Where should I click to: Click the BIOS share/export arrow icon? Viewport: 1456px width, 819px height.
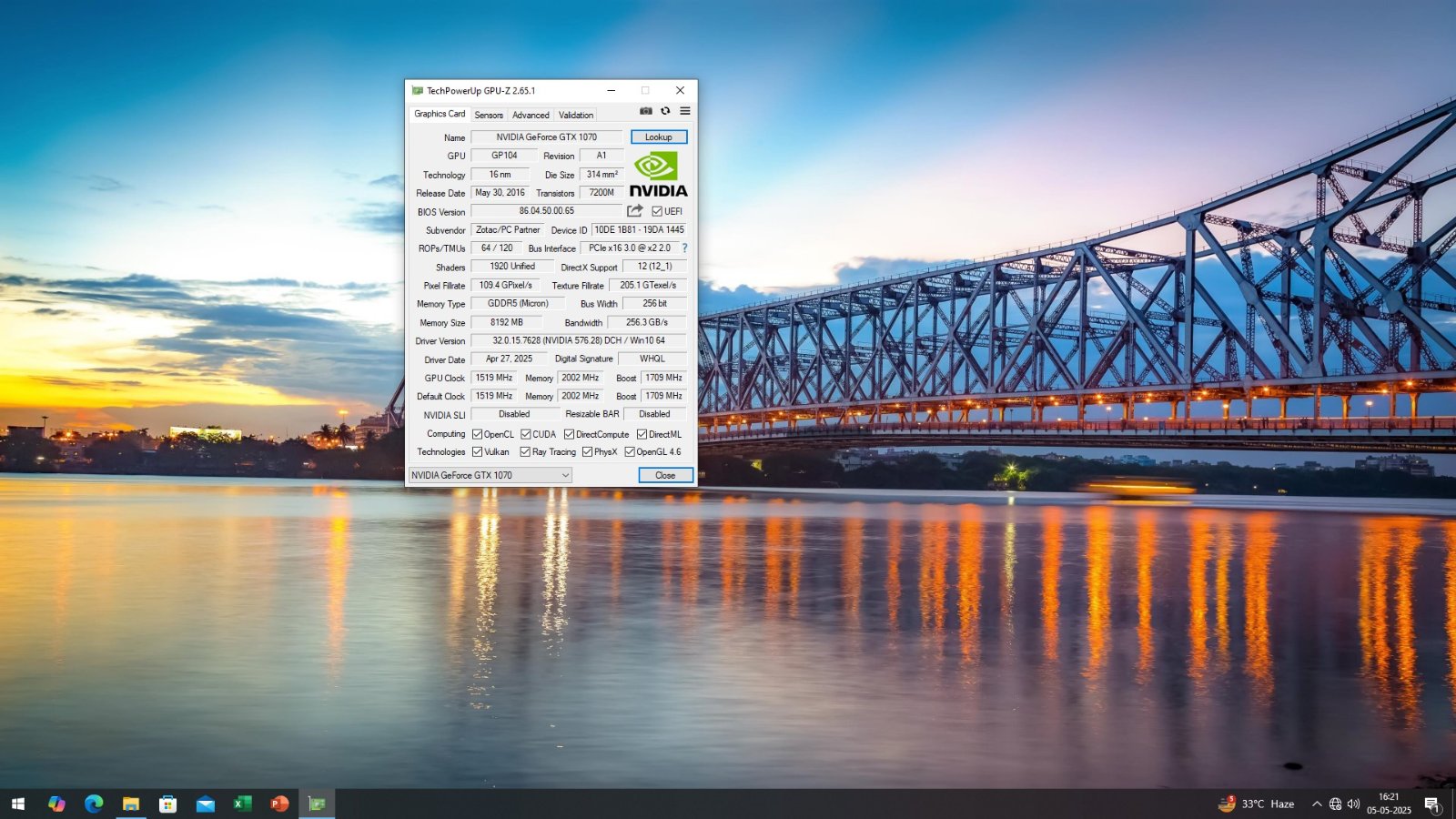[635, 211]
